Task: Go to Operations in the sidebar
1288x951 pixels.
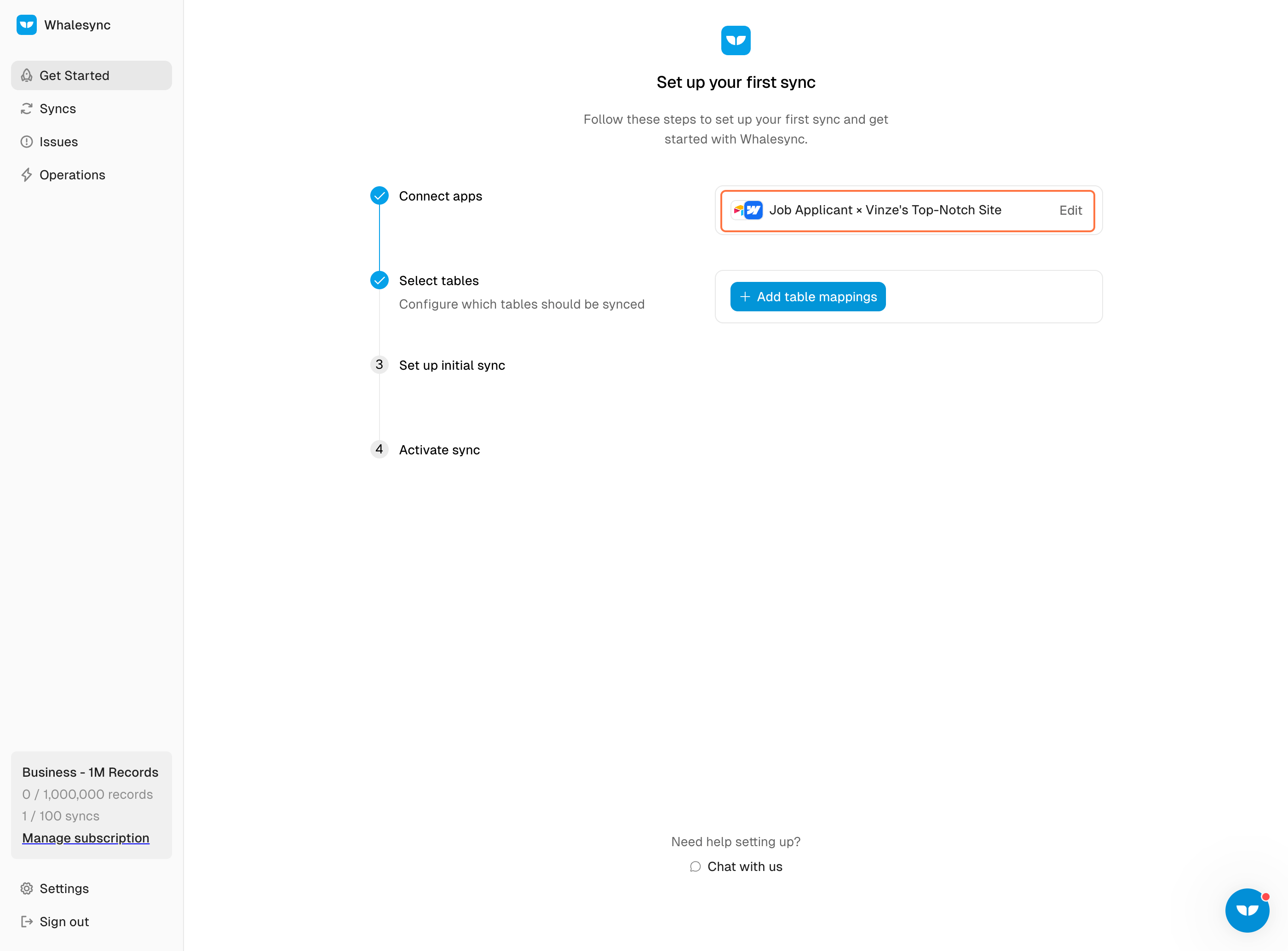Action: (72, 175)
